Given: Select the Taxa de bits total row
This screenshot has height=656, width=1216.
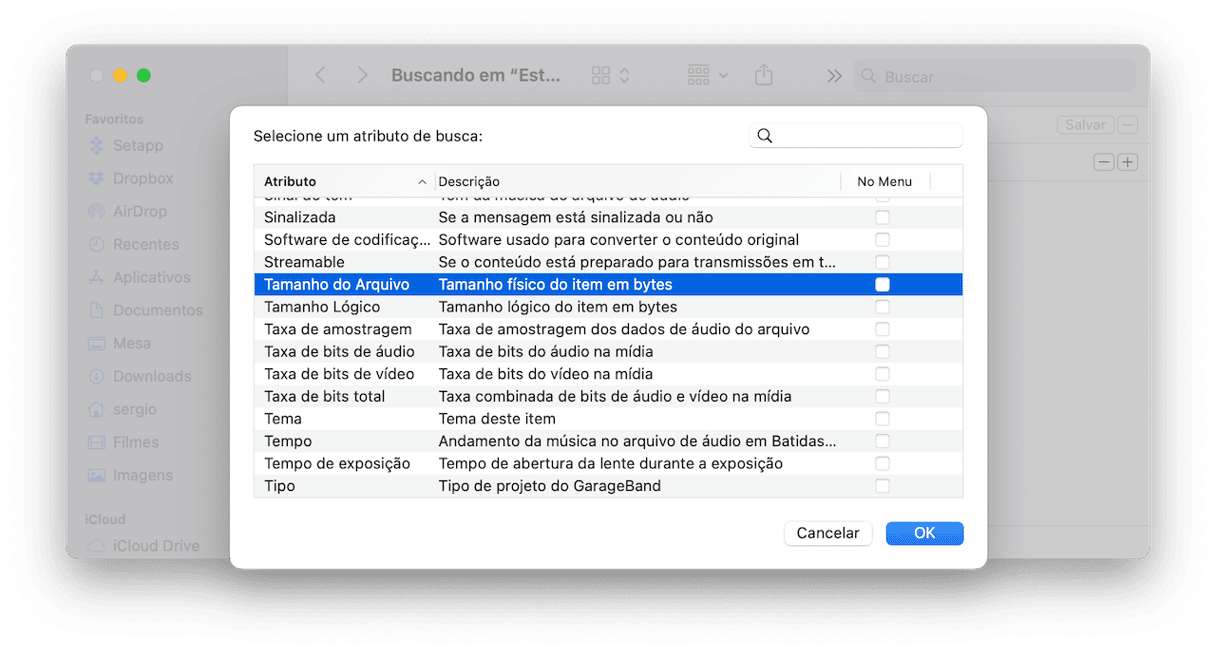Looking at the screenshot, I should click(x=608, y=397).
